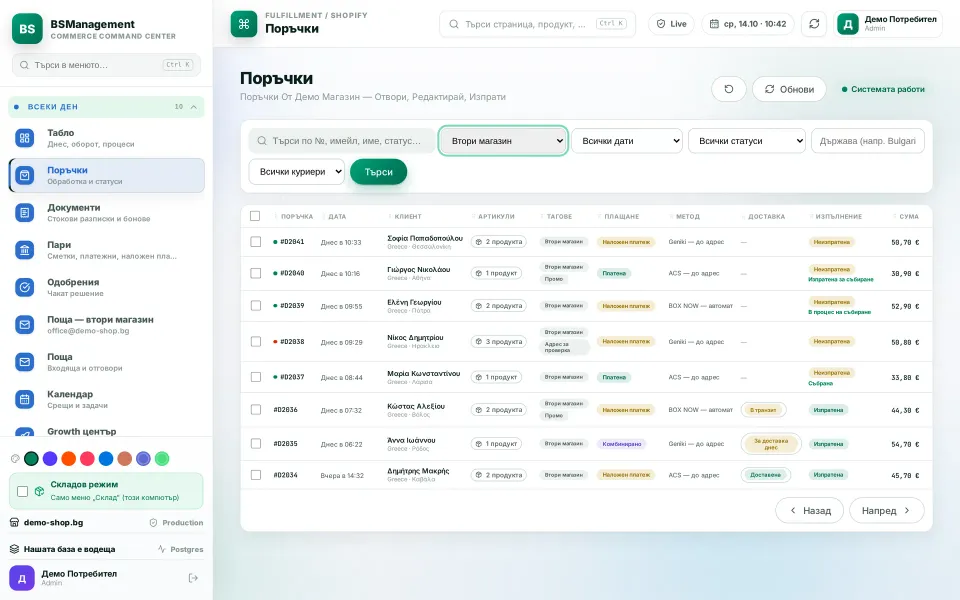
Task: Click the BS logo in the sidebar header
Action: pyautogui.click(x=27, y=29)
